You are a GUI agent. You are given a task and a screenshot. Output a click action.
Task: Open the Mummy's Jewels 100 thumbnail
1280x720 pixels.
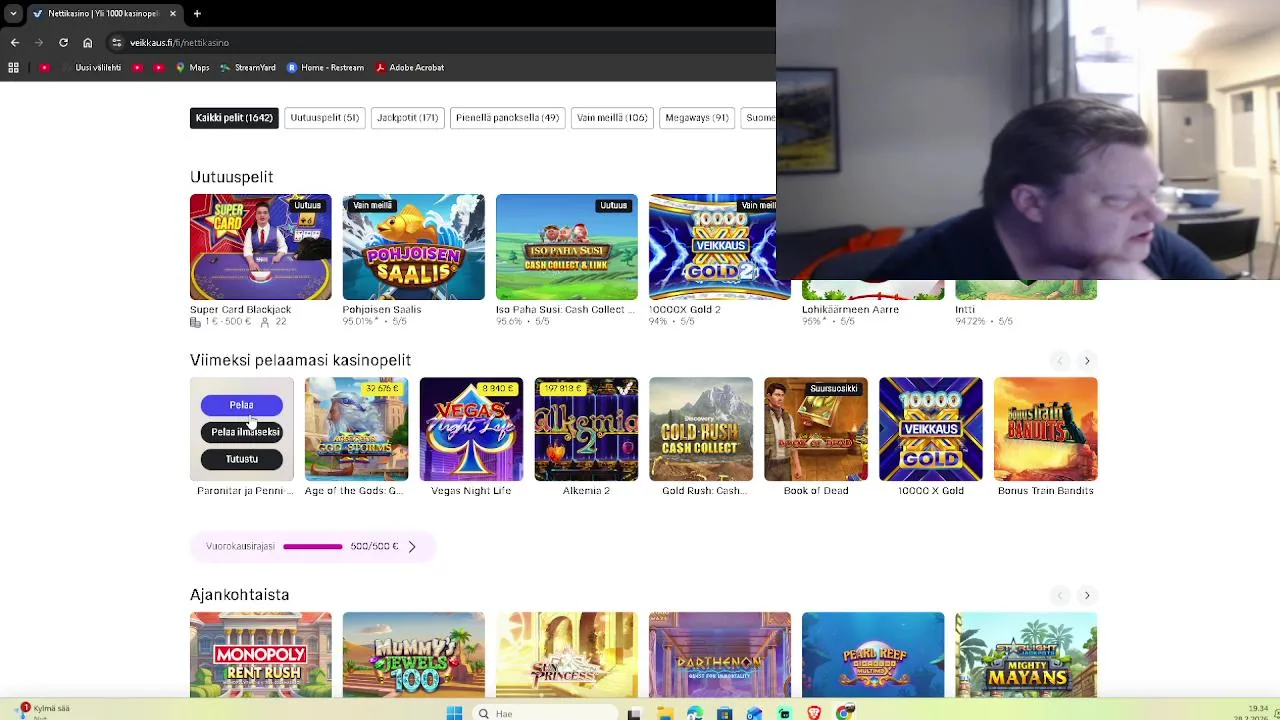pos(413,655)
